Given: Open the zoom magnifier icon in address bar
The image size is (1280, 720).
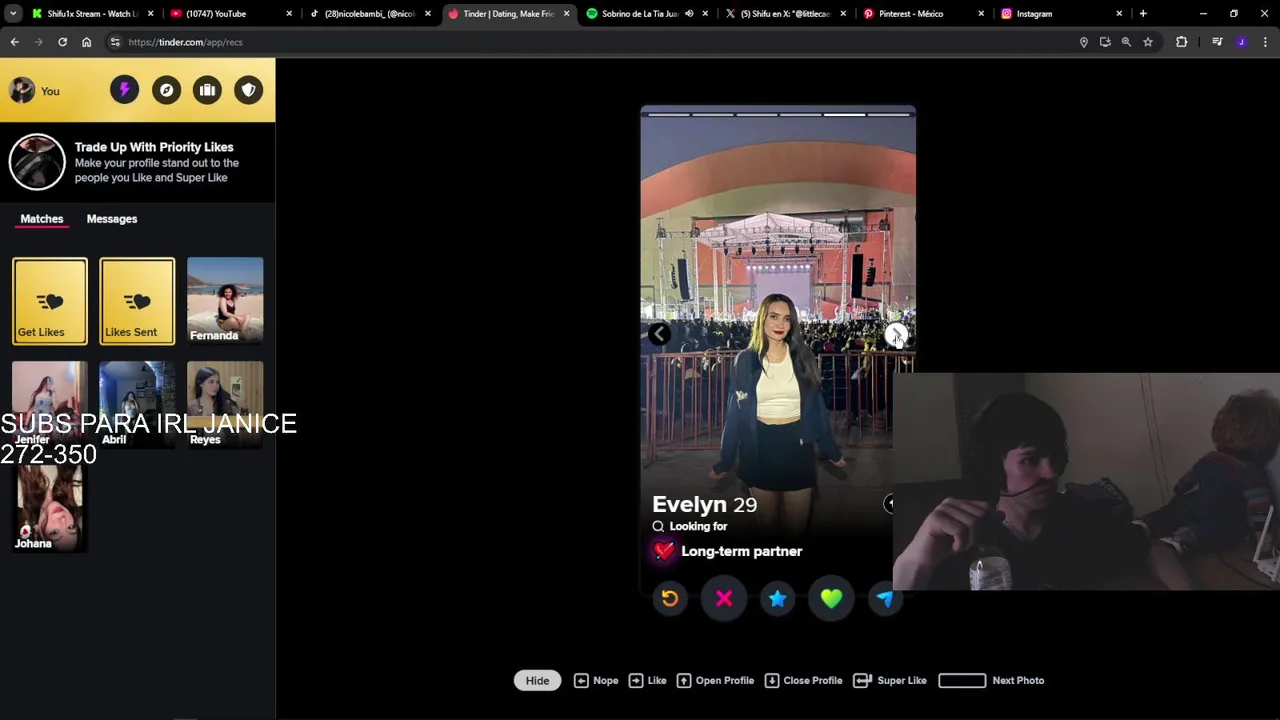Looking at the screenshot, I should (x=1126, y=42).
